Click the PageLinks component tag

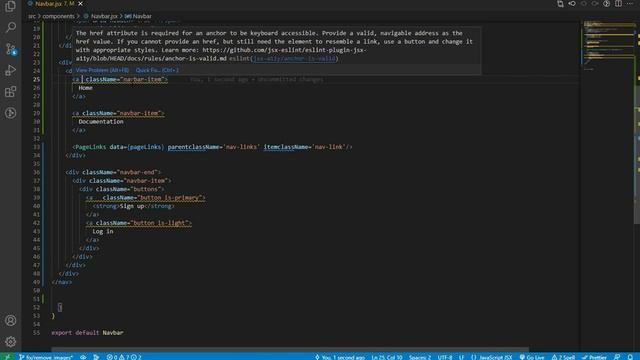coord(90,147)
